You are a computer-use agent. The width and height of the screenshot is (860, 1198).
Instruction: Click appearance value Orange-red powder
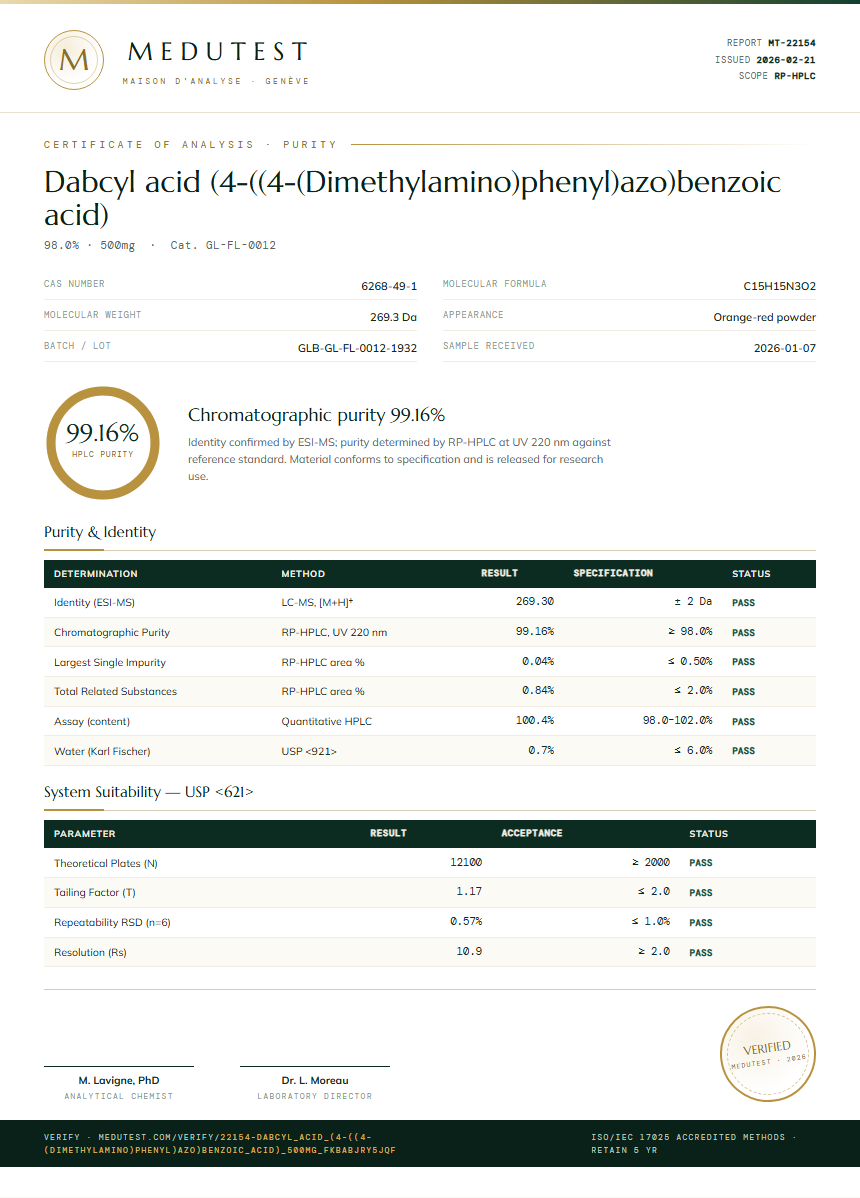click(x=765, y=316)
